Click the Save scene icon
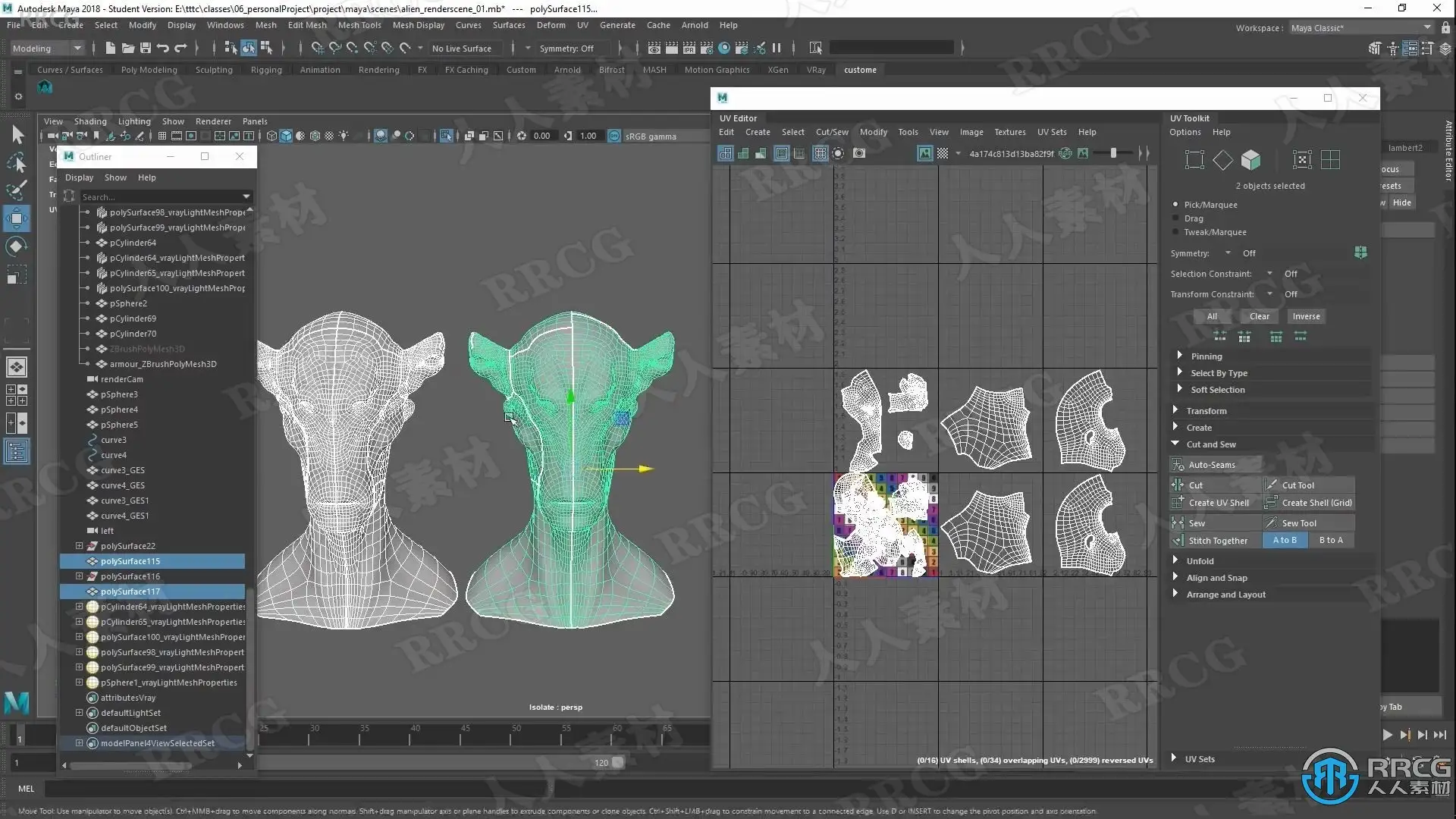 pos(146,48)
